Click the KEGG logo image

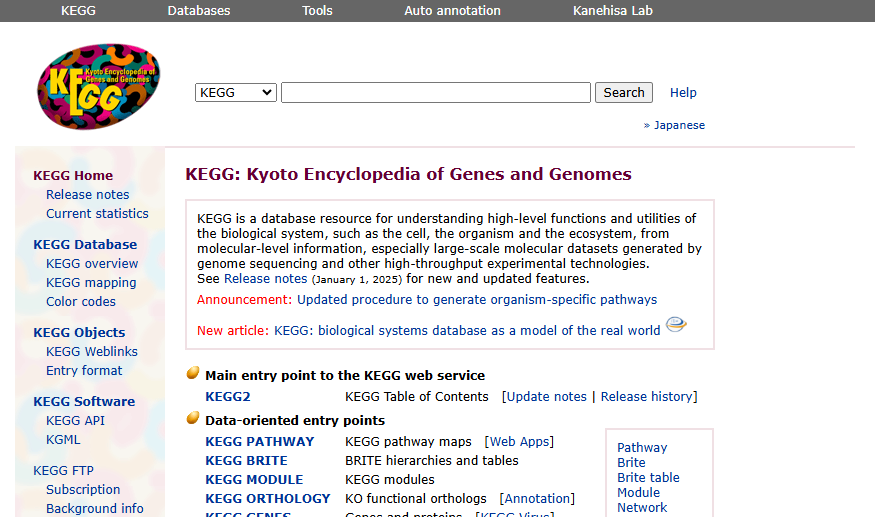98,87
